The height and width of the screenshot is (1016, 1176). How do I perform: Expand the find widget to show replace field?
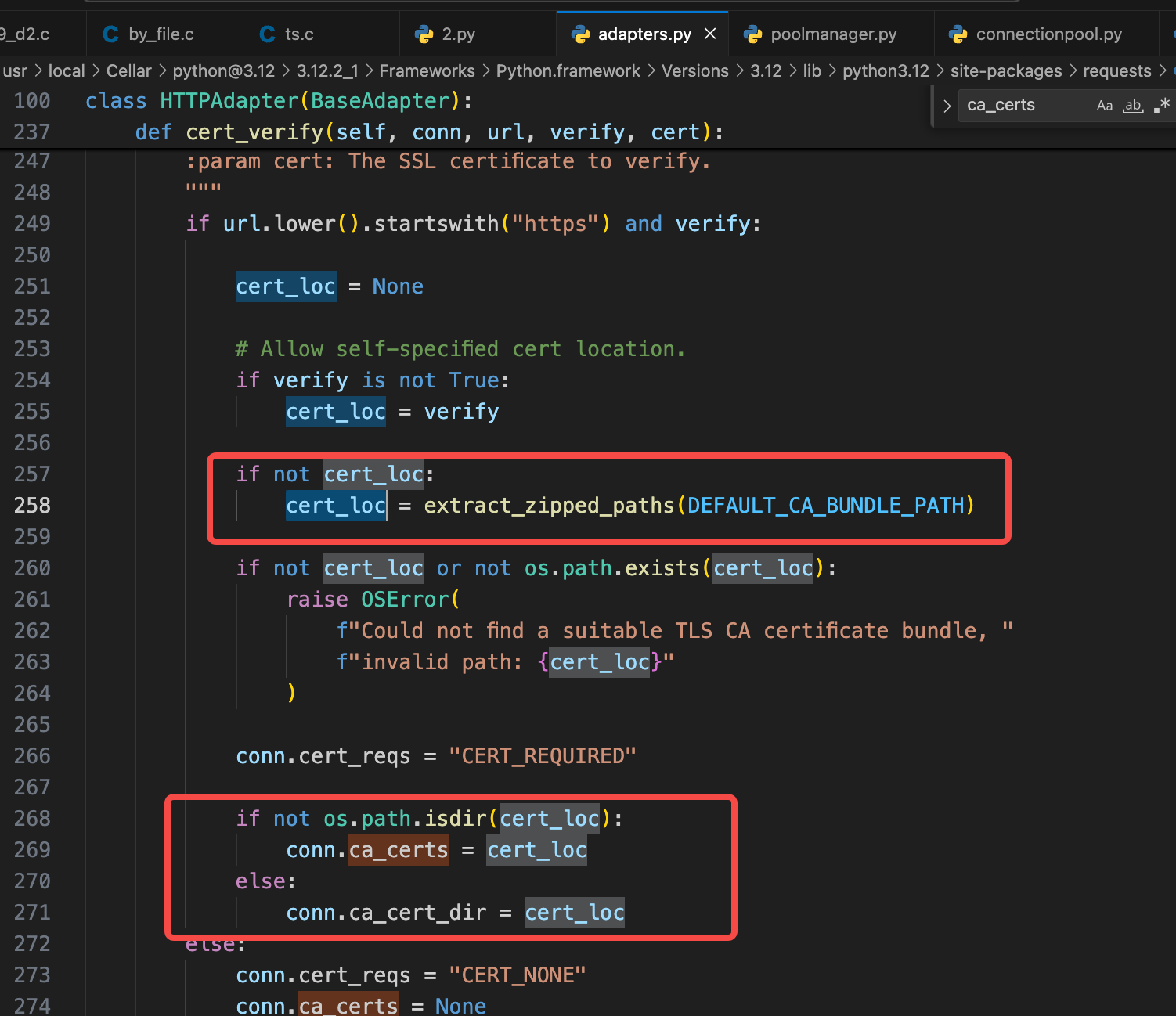tap(947, 105)
